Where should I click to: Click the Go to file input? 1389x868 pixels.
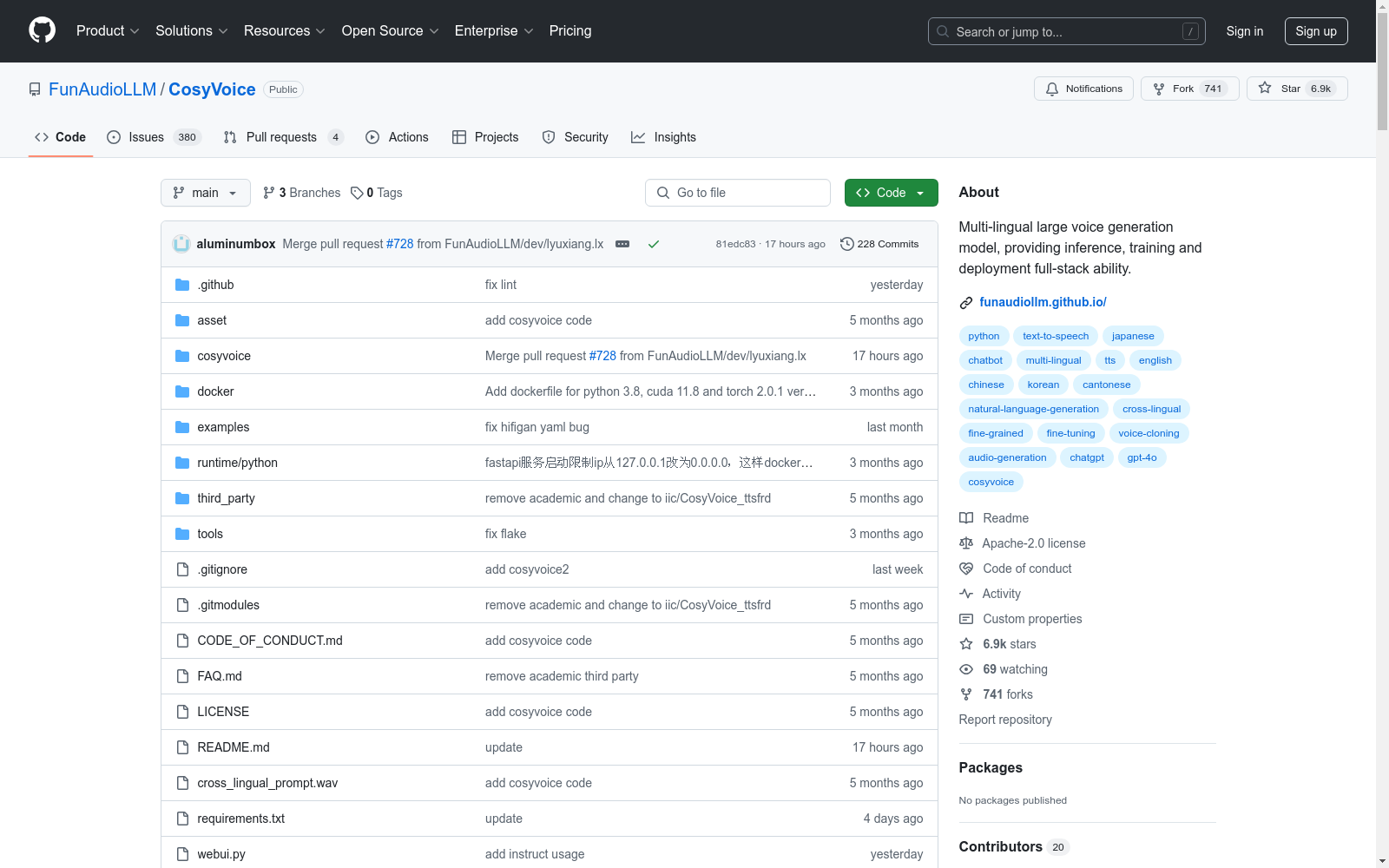(x=738, y=193)
